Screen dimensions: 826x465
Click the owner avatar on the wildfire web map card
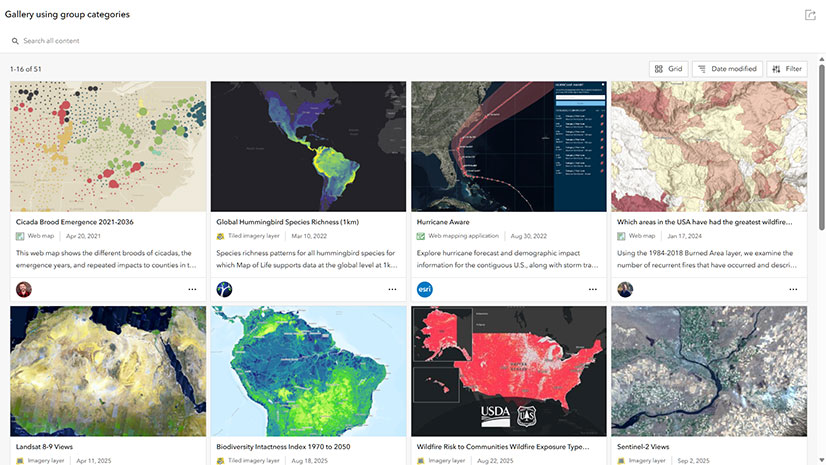click(625, 289)
